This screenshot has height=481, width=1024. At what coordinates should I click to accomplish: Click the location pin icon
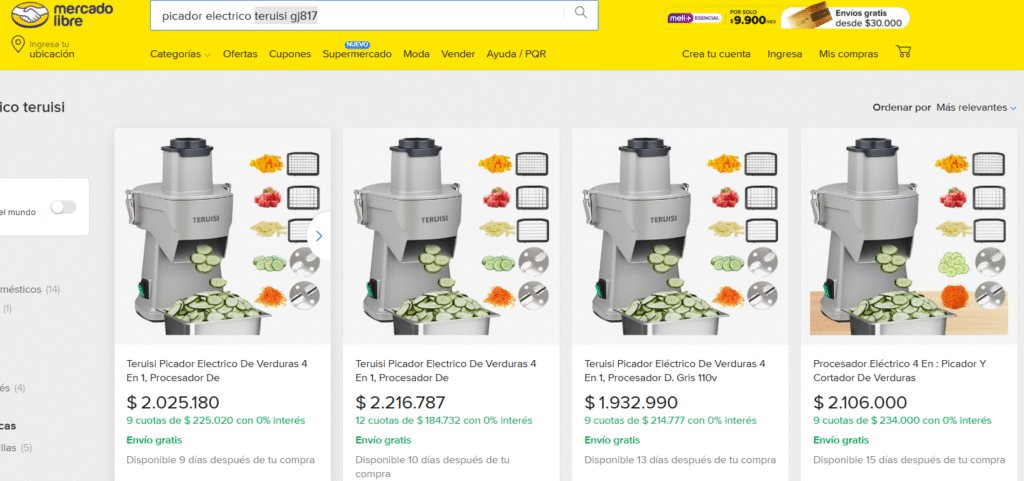tap(18, 45)
